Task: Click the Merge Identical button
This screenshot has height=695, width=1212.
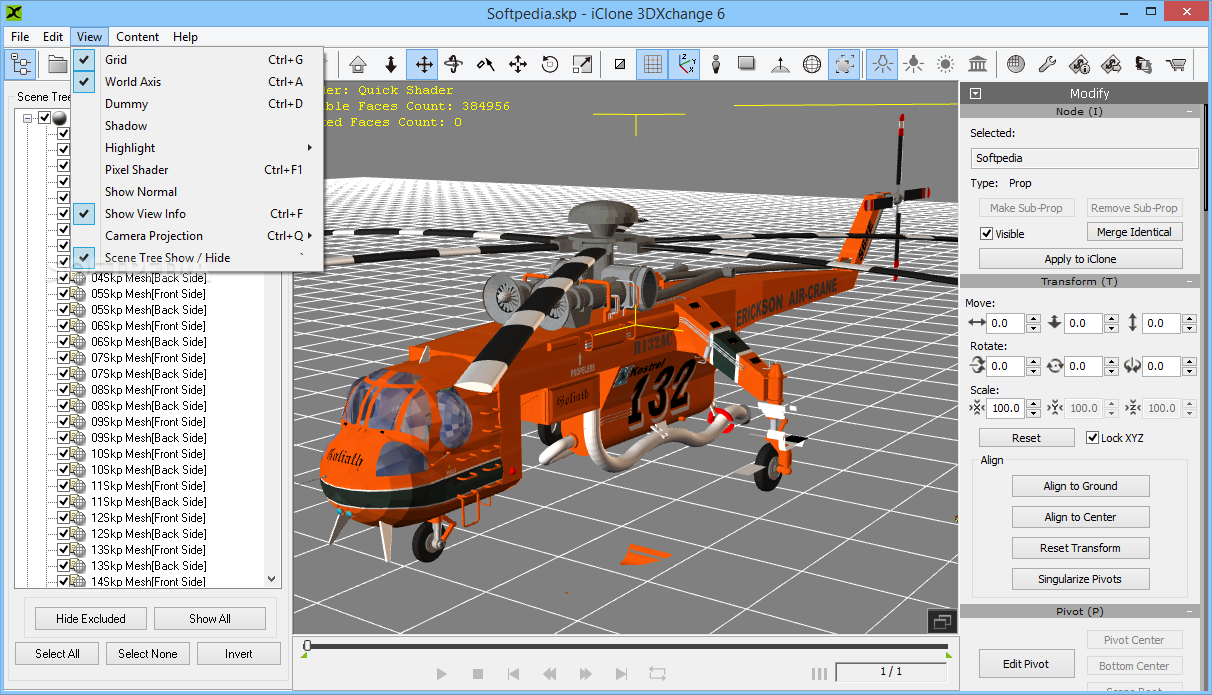Action: point(1134,232)
